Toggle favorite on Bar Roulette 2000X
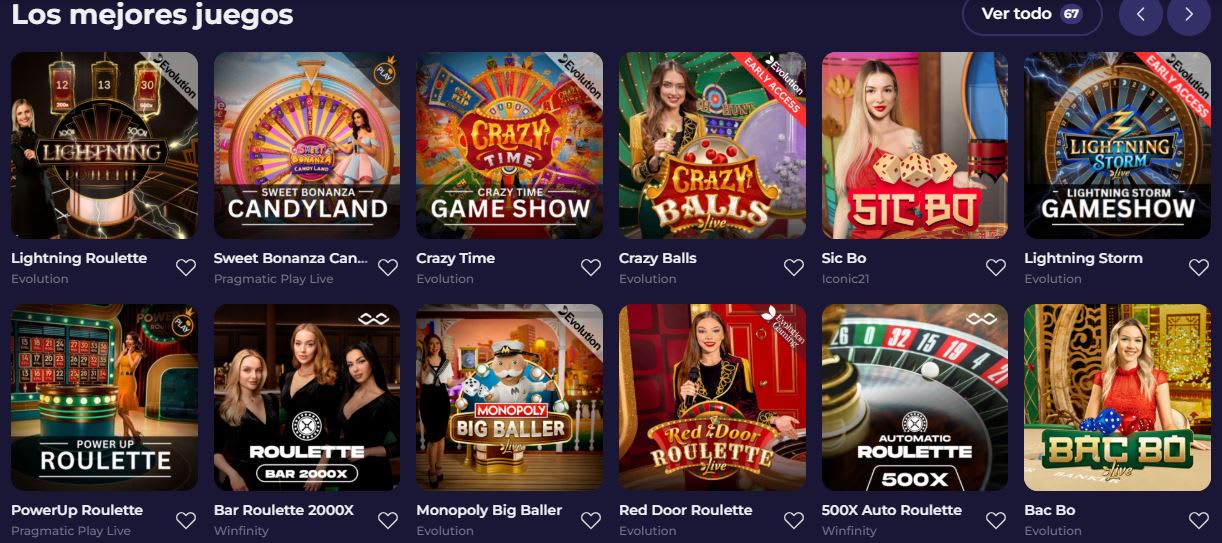This screenshot has height=543, width=1222. tap(388, 520)
